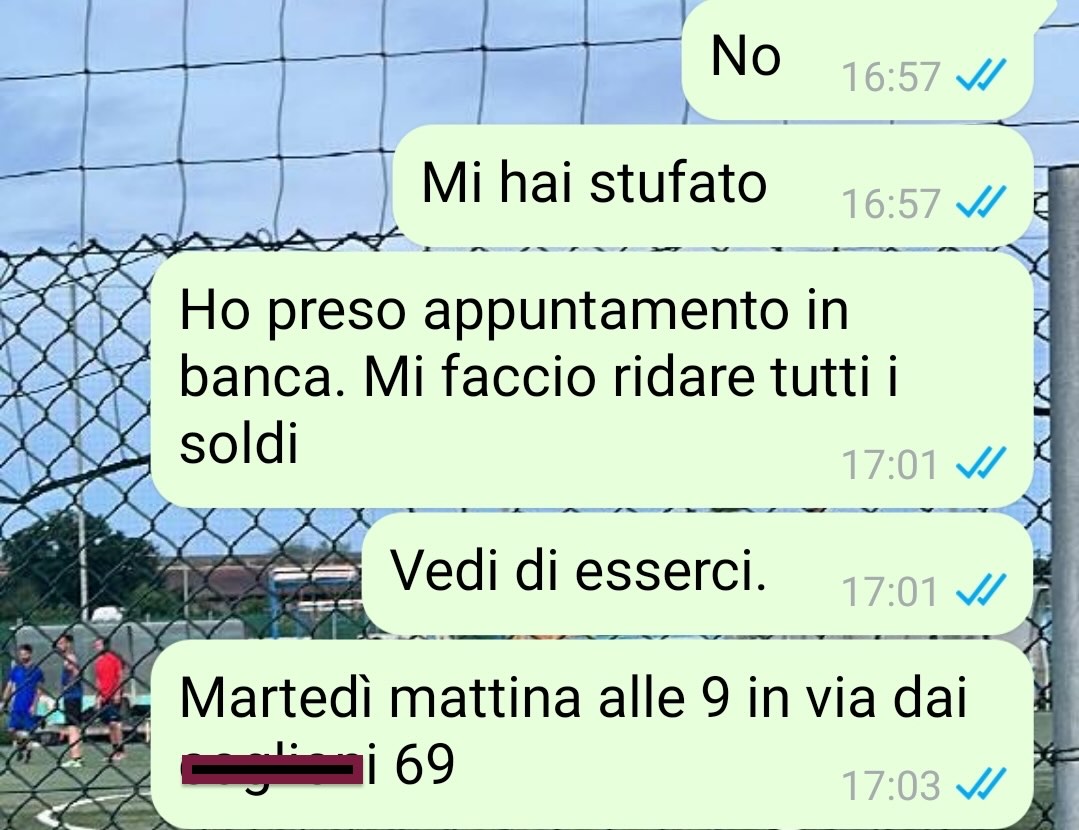Tap the 'Ho preso appuntamento in banca' message
Viewport: 1079px width, 830px height.
click(592, 380)
